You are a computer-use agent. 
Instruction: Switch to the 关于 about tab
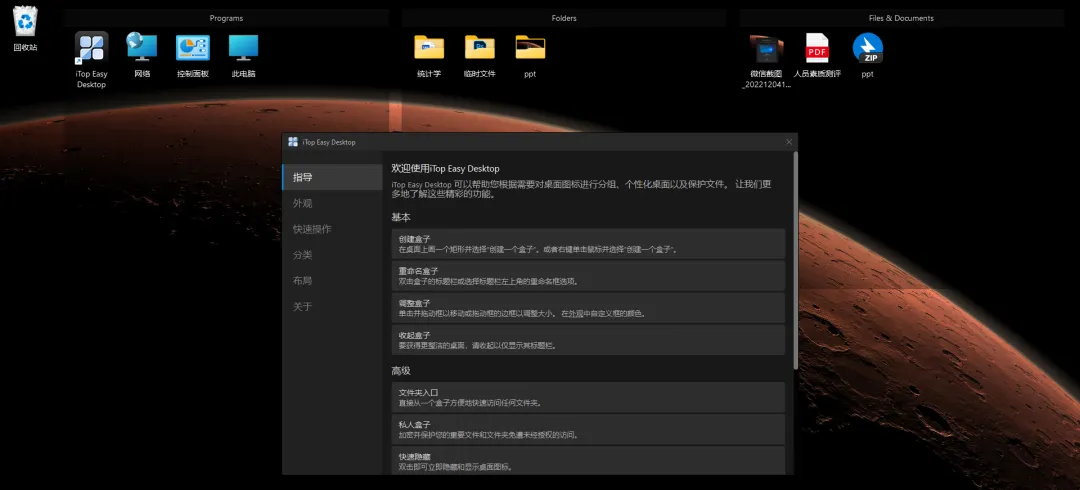point(332,307)
